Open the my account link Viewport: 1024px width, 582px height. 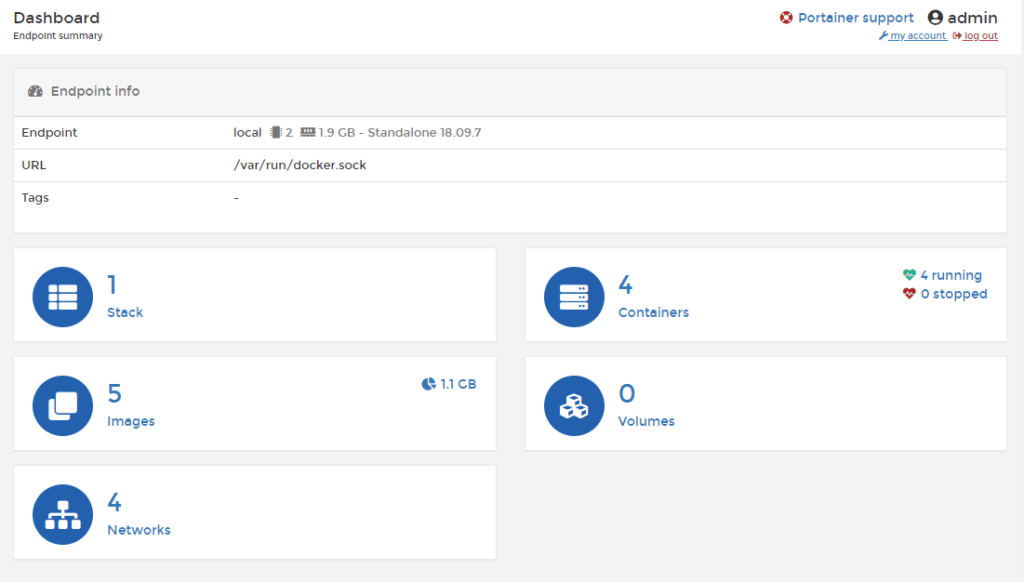(x=918, y=36)
